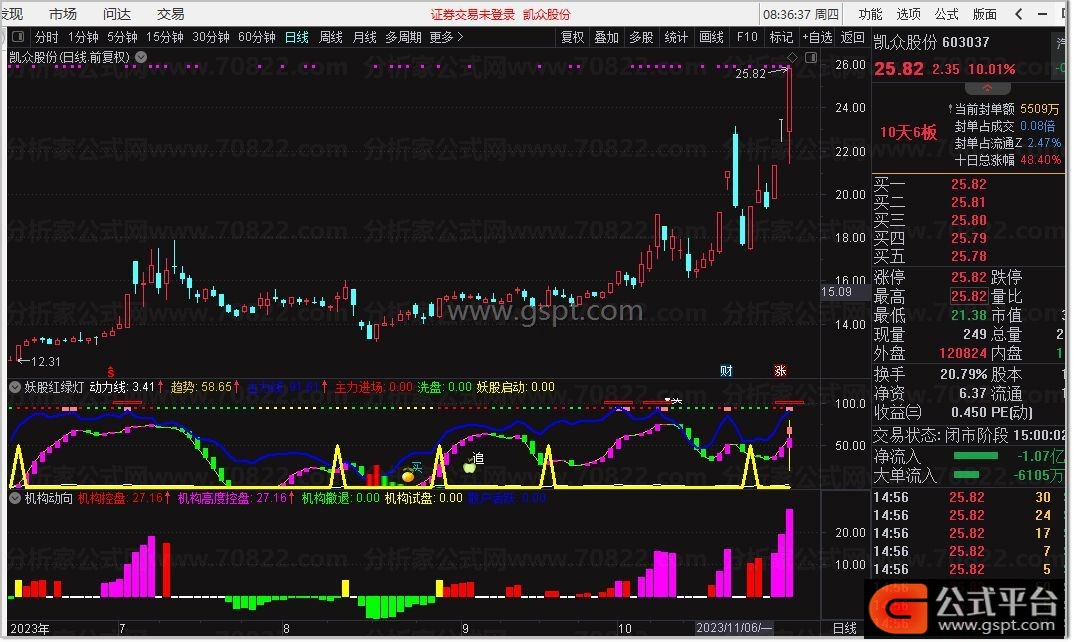Click the 25.82 high price label on the chart
Screen dimensions: 1074x642
(750, 73)
